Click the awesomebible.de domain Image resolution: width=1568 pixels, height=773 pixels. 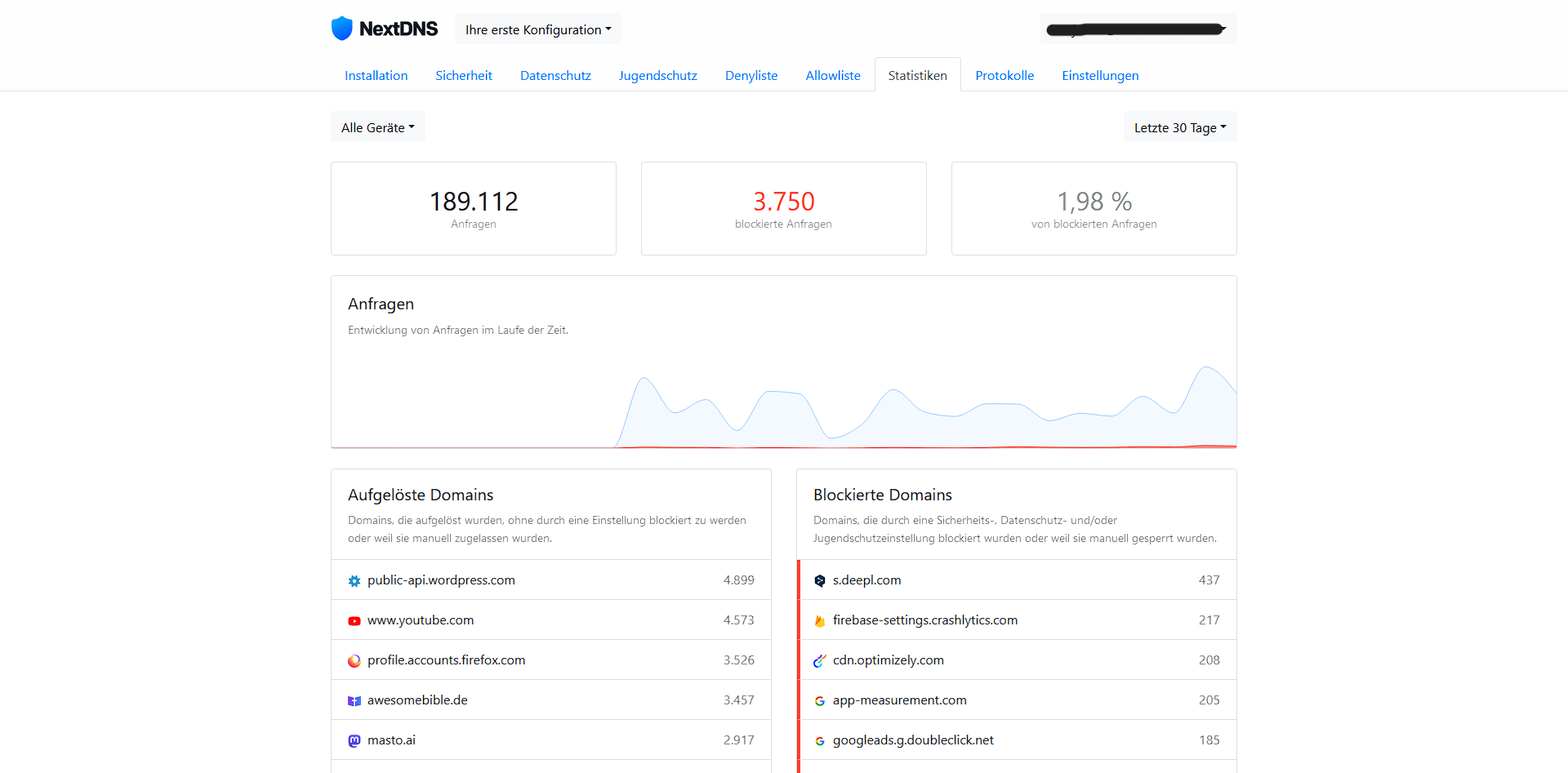pos(417,700)
